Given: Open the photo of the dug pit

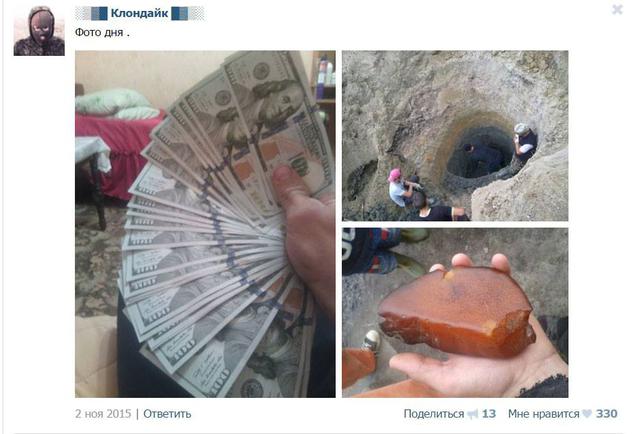Looking at the screenshot, I should (x=455, y=136).
